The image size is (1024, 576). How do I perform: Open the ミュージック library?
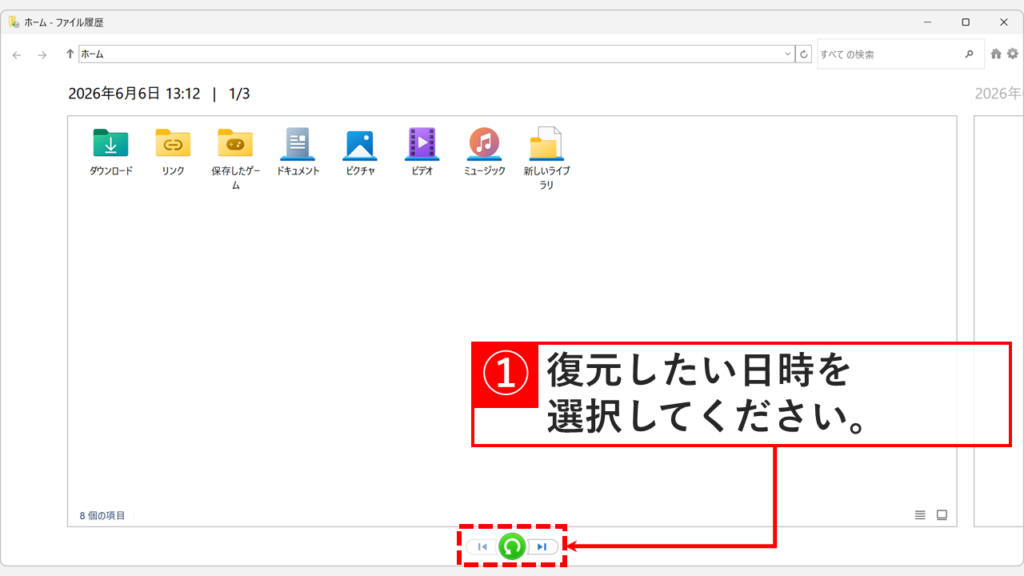pyautogui.click(x=485, y=152)
